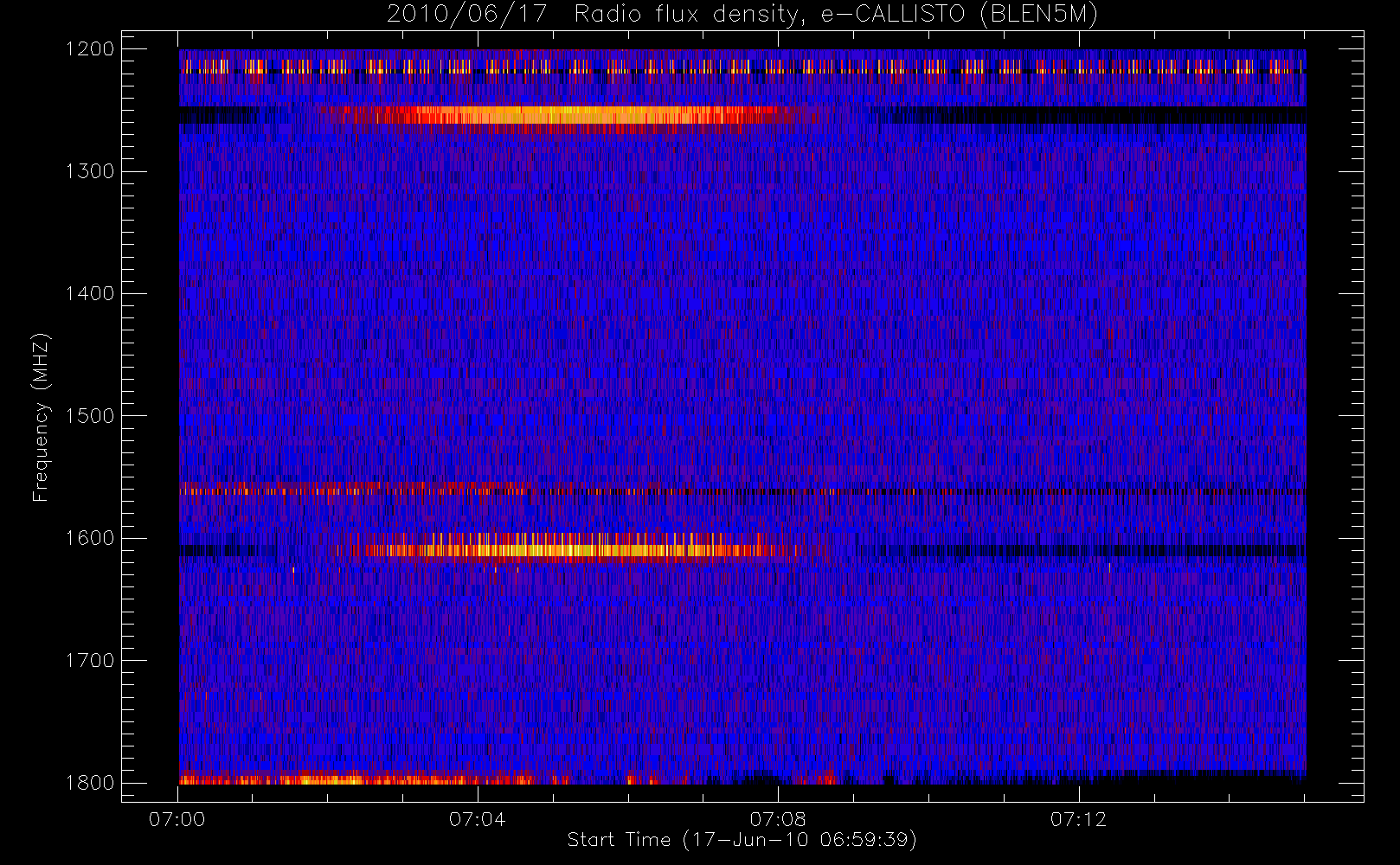Viewport: 1400px width, 865px height.
Task: Click the 07:04 time tick label
Action: point(478,819)
